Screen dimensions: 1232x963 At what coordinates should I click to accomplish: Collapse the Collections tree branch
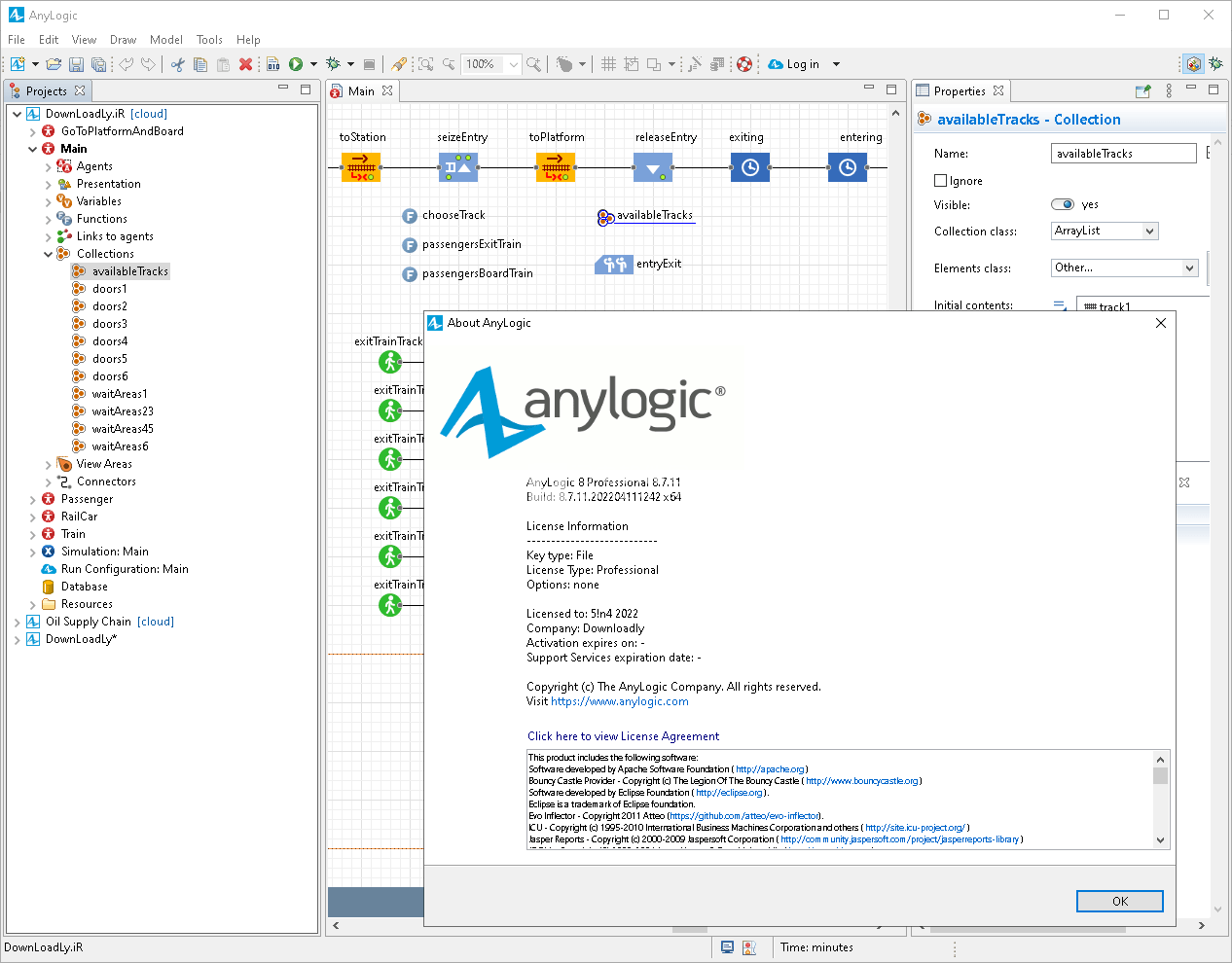pyautogui.click(x=47, y=253)
